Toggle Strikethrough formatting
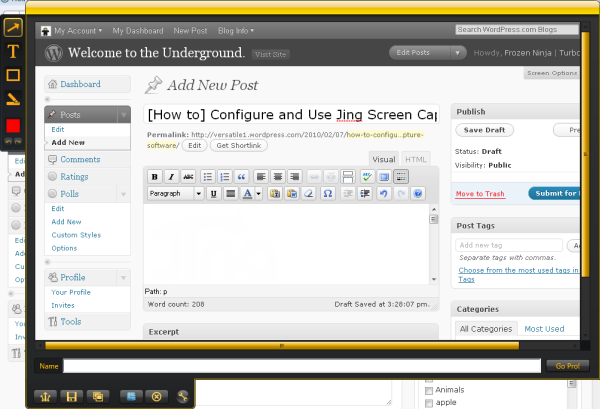600x409 pixels. (188, 177)
